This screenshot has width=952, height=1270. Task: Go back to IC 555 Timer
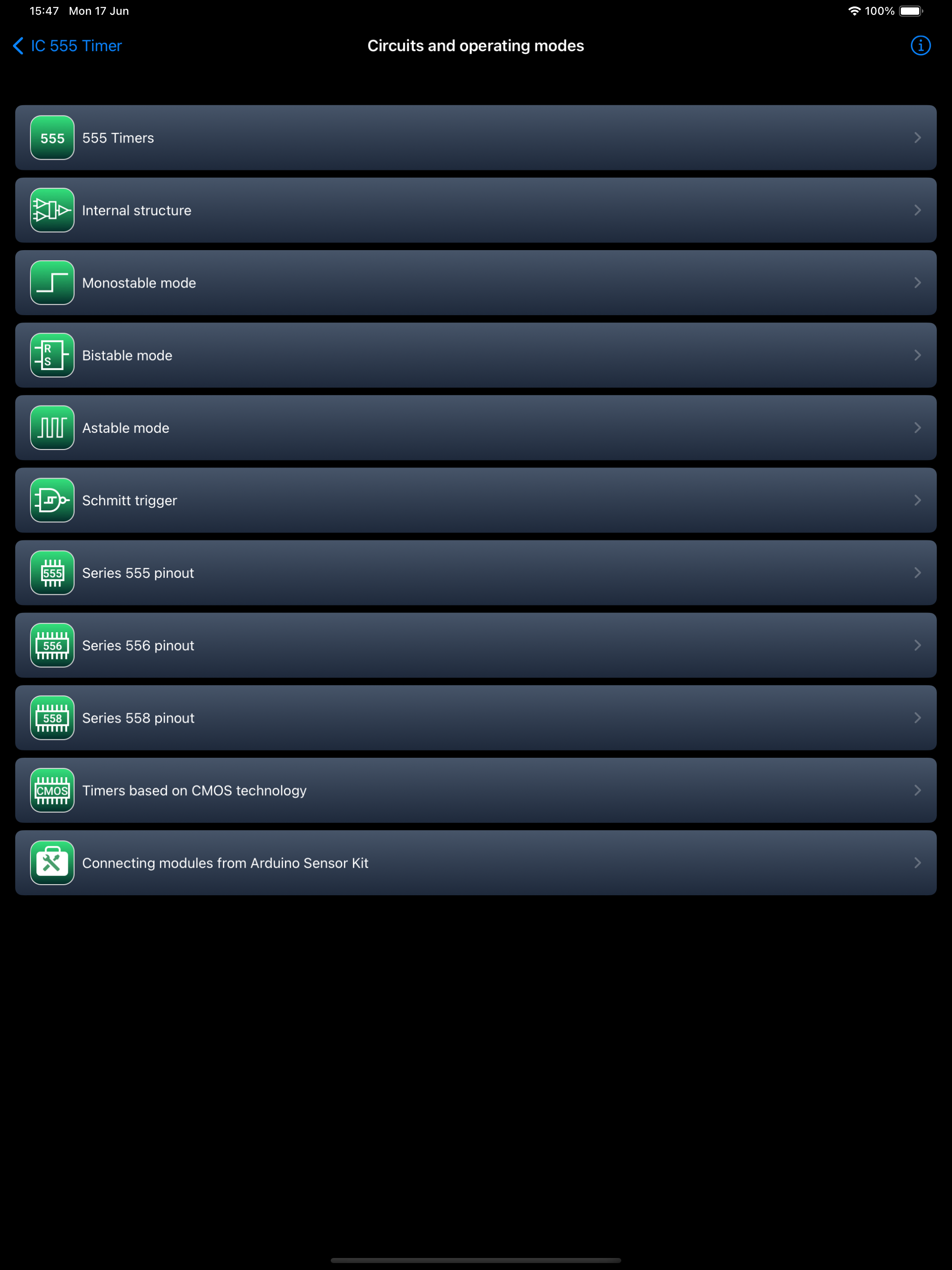pos(67,45)
